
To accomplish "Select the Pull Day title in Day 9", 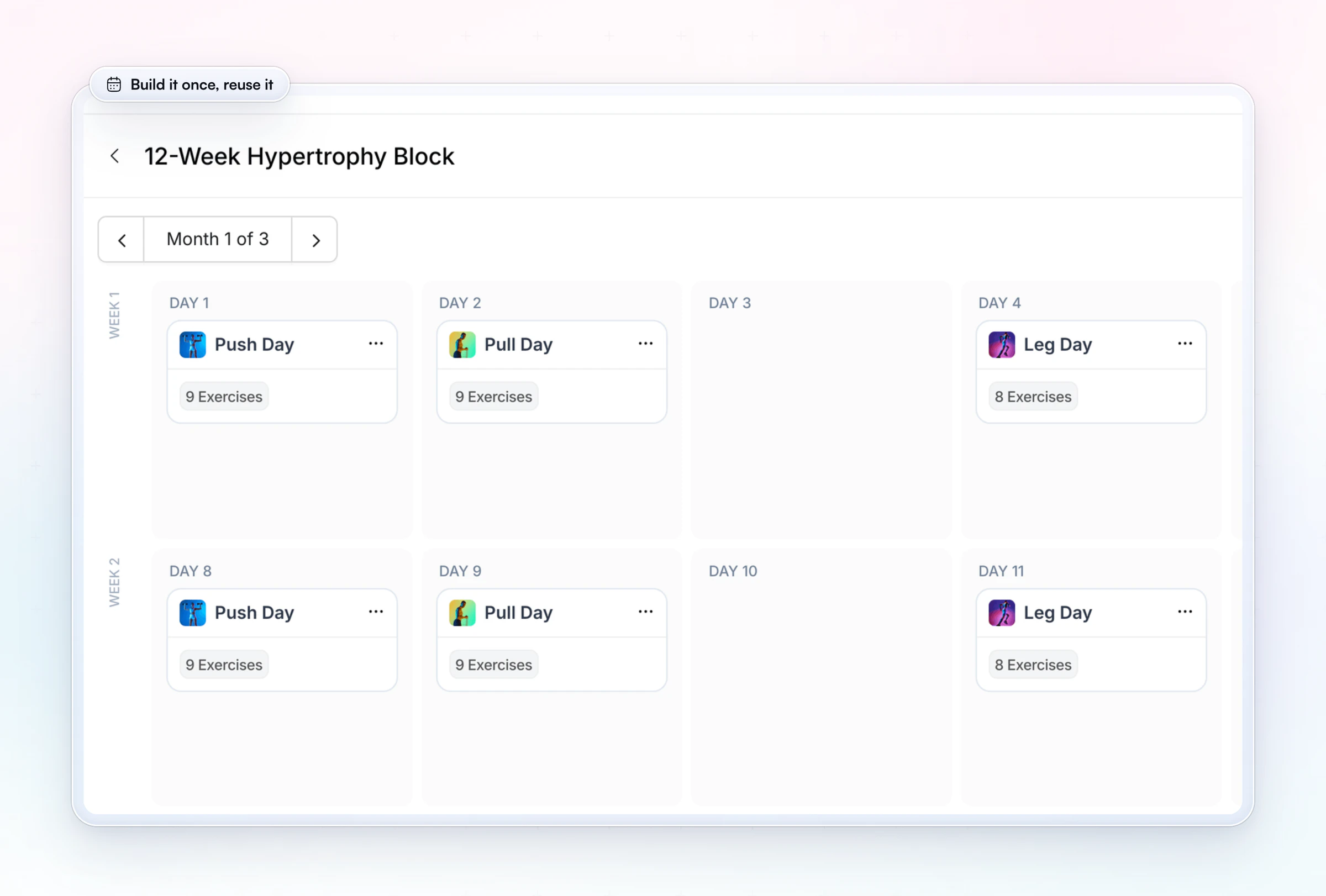I will [519, 613].
